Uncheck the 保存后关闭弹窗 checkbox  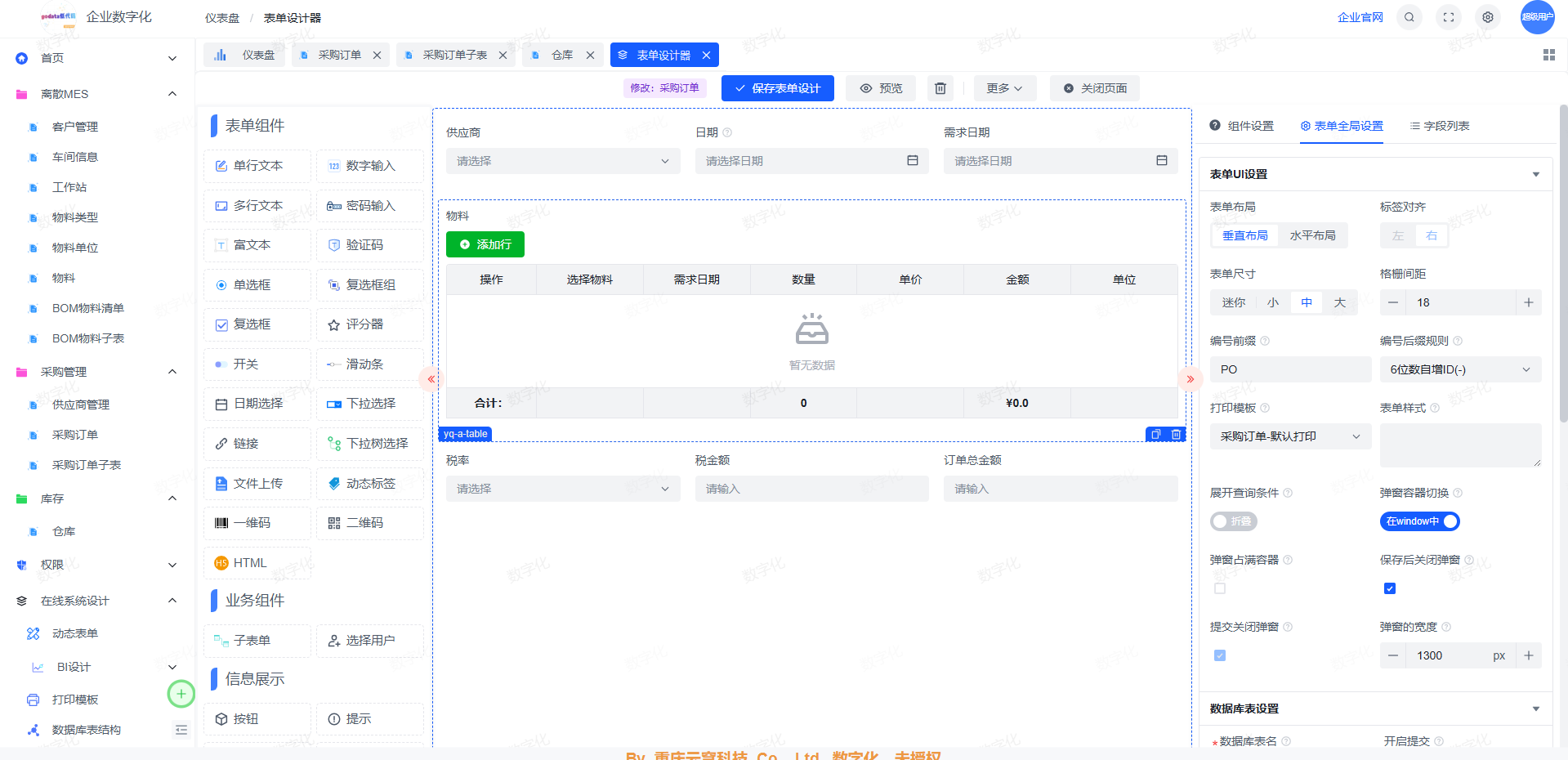pos(1390,588)
